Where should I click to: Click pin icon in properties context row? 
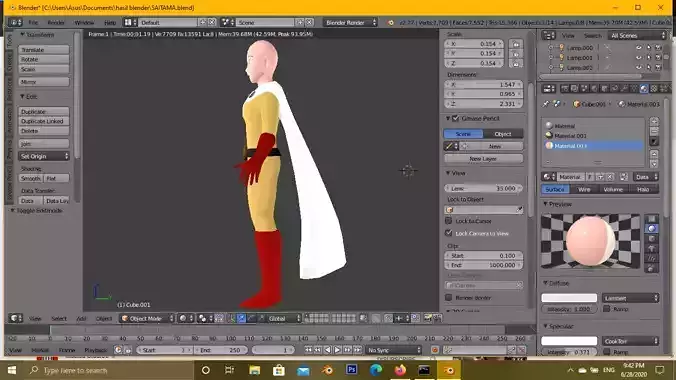tap(546, 104)
